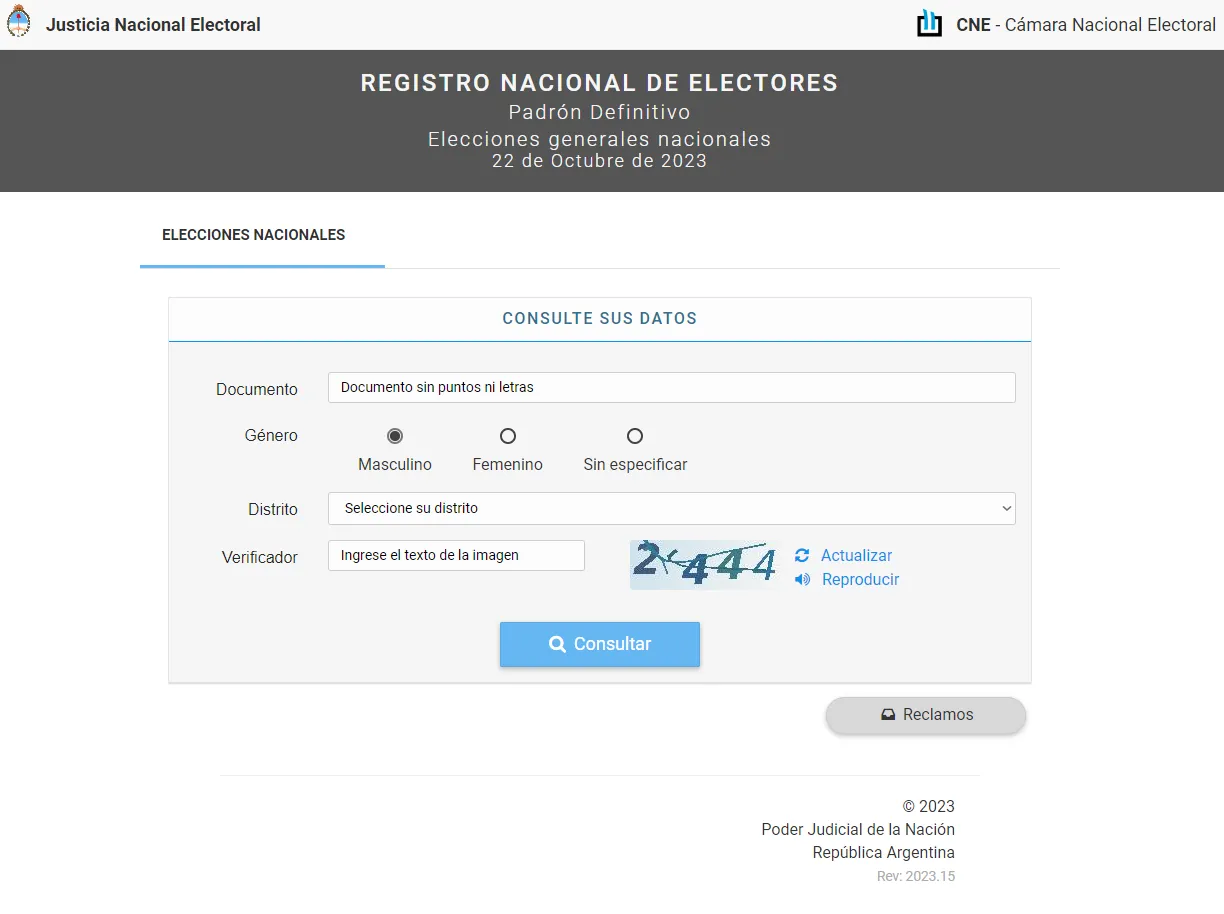
Task: Click the Justicia Nacional Electoral header title
Action: coord(153,25)
